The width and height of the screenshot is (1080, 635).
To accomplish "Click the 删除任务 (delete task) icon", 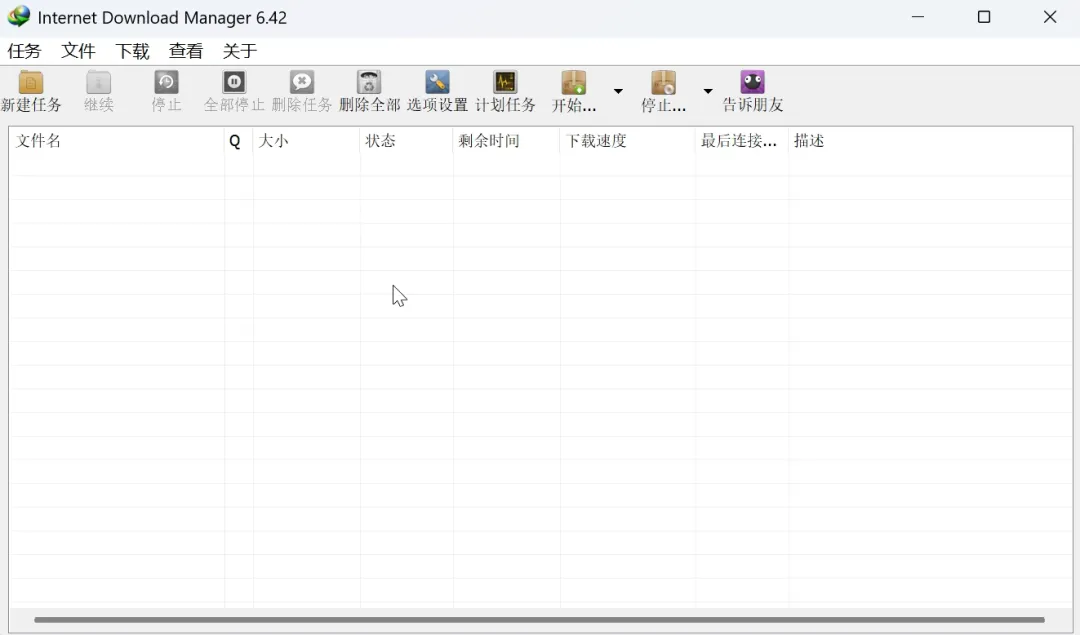I will (x=302, y=83).
